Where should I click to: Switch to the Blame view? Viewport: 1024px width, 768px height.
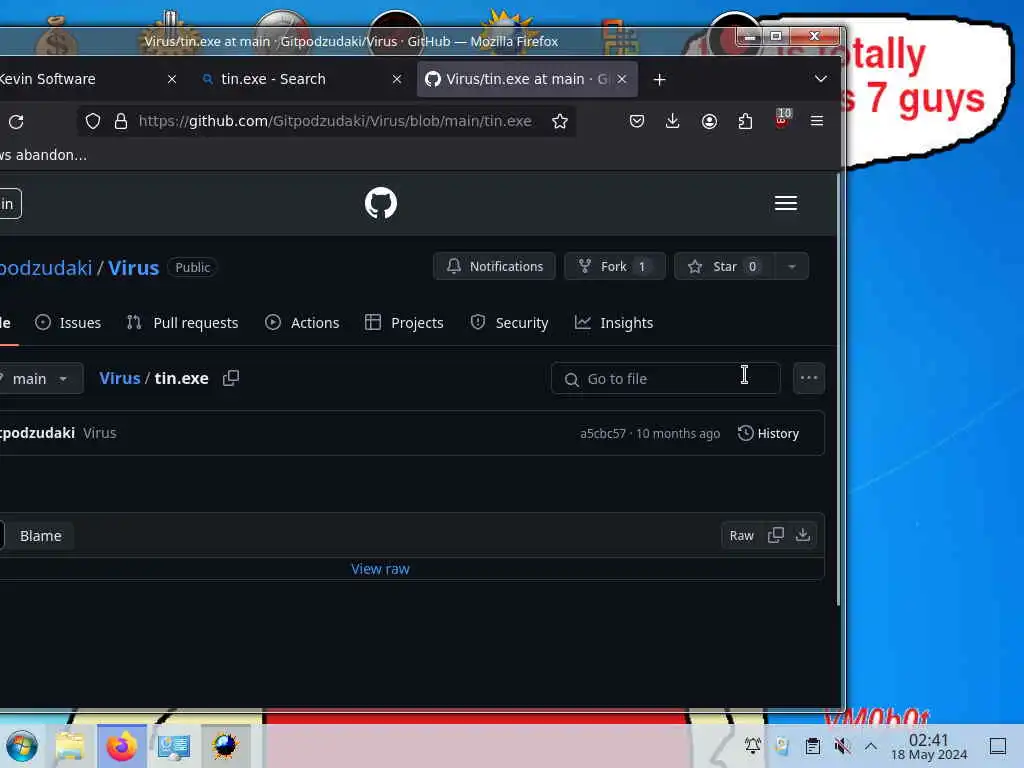(40, 536)
